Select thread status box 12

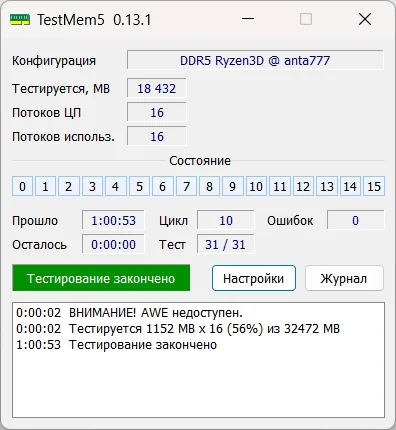click(x=303, y=186)
